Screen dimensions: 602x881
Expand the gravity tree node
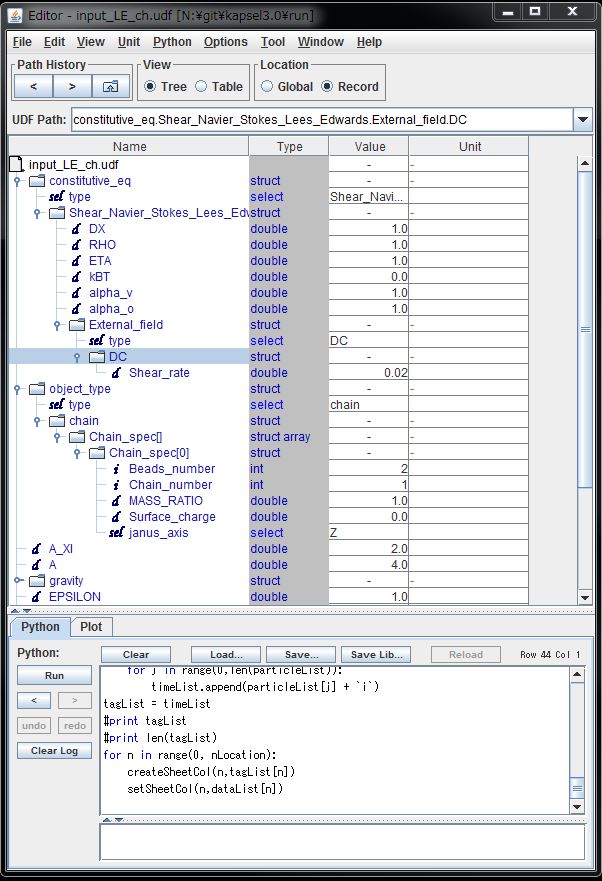(x=18, y=581)
